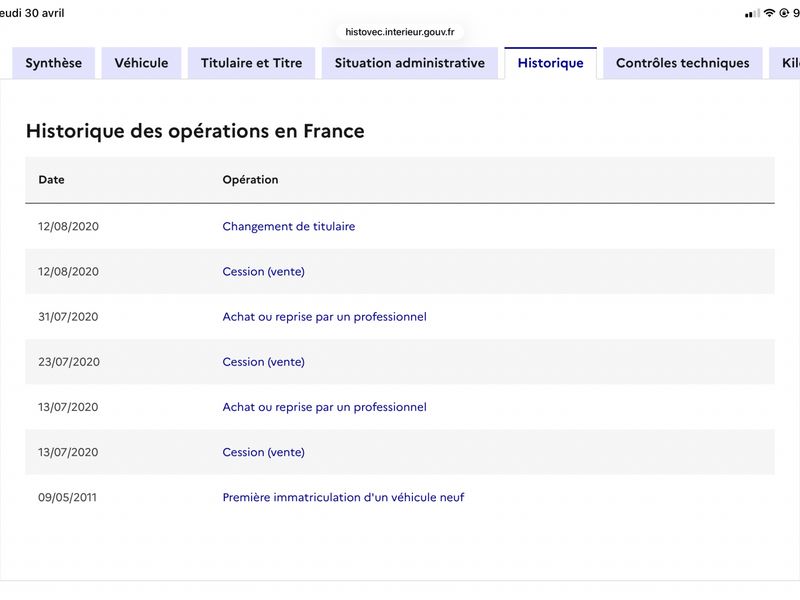Image resolution: width=800 pixels, height=600 pixels.
Task: Tap the cellular signal bars icon
Action: [752, 14]
